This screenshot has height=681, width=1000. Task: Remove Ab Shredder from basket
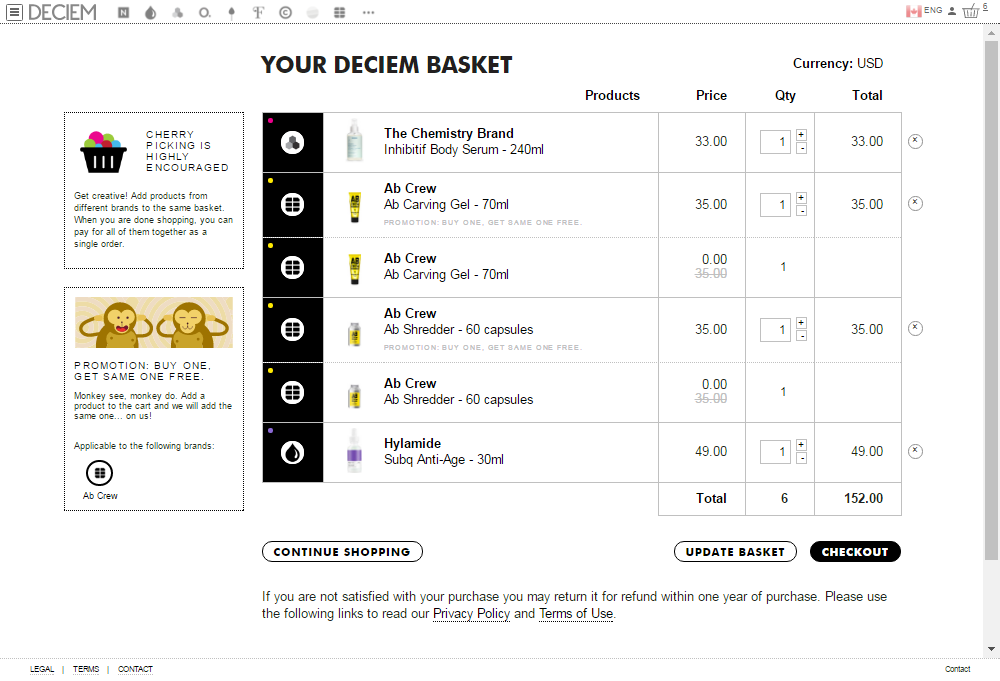(915, 328)
